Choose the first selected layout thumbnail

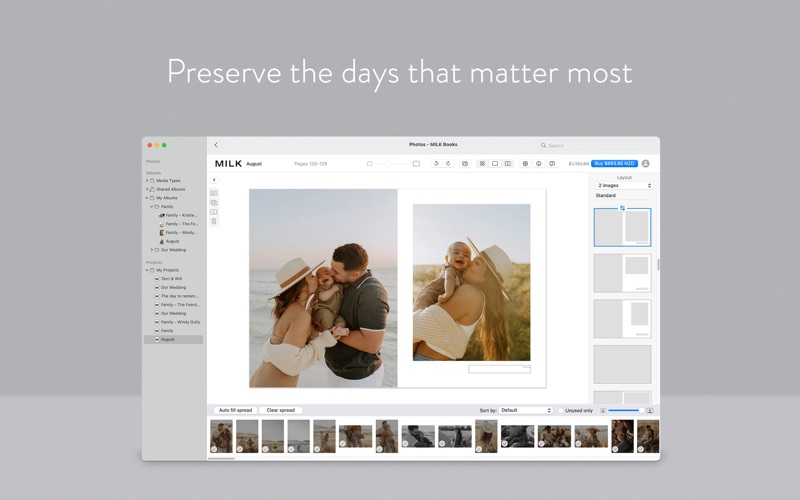coord(622,228)
